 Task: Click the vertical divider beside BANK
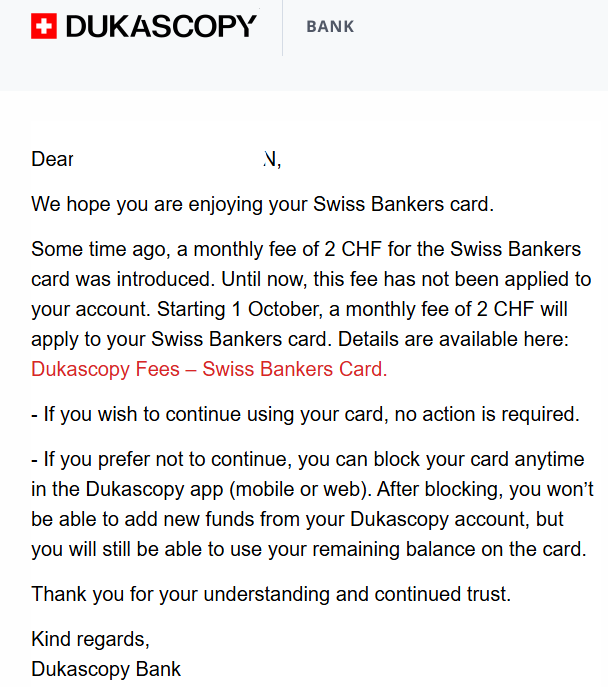coord(282,27)
